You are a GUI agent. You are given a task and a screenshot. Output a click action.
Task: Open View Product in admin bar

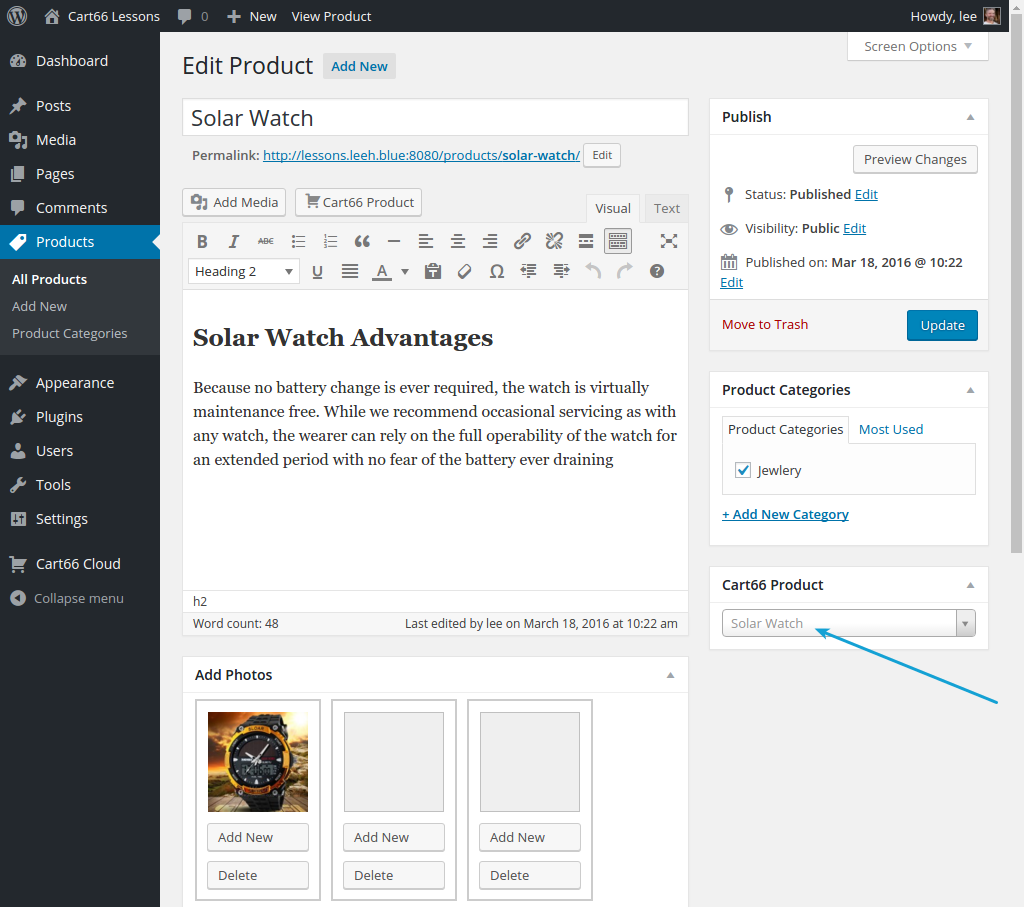331,16
